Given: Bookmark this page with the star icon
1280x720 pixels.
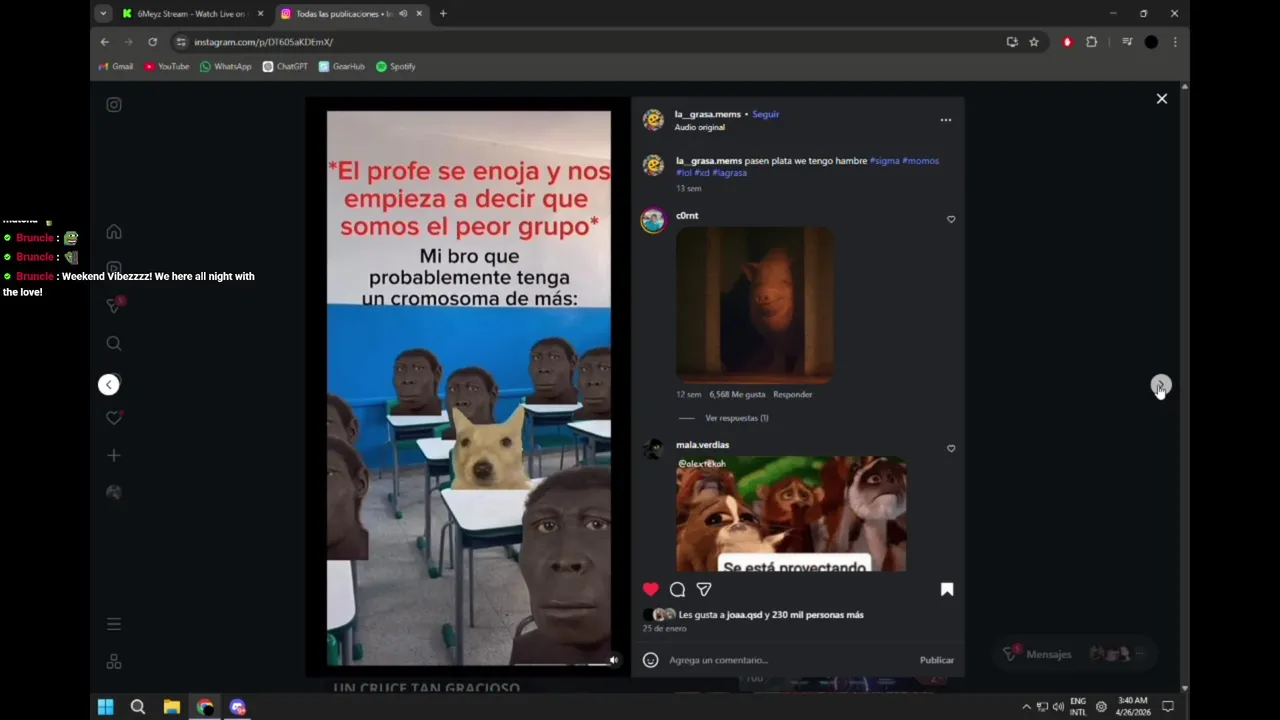Looking at the screenshot, I should (x=1034, y=42).
